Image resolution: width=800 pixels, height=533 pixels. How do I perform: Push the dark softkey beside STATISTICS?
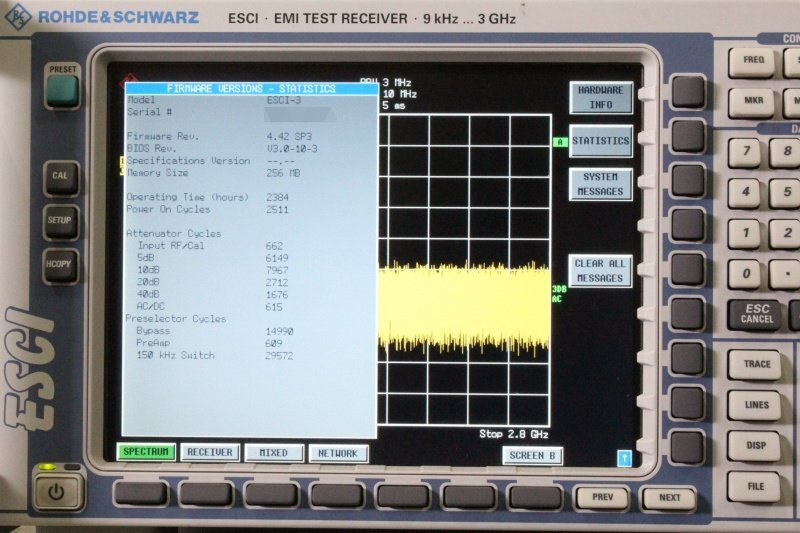pyautogui.click(x=688, y=137)
